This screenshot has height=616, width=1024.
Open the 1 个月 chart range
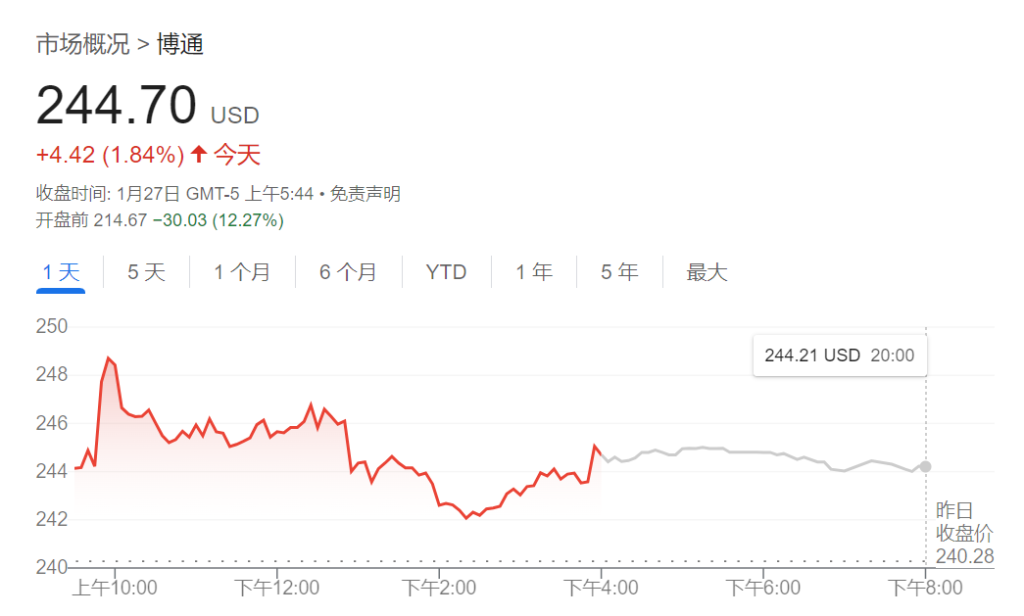point(242,272)
